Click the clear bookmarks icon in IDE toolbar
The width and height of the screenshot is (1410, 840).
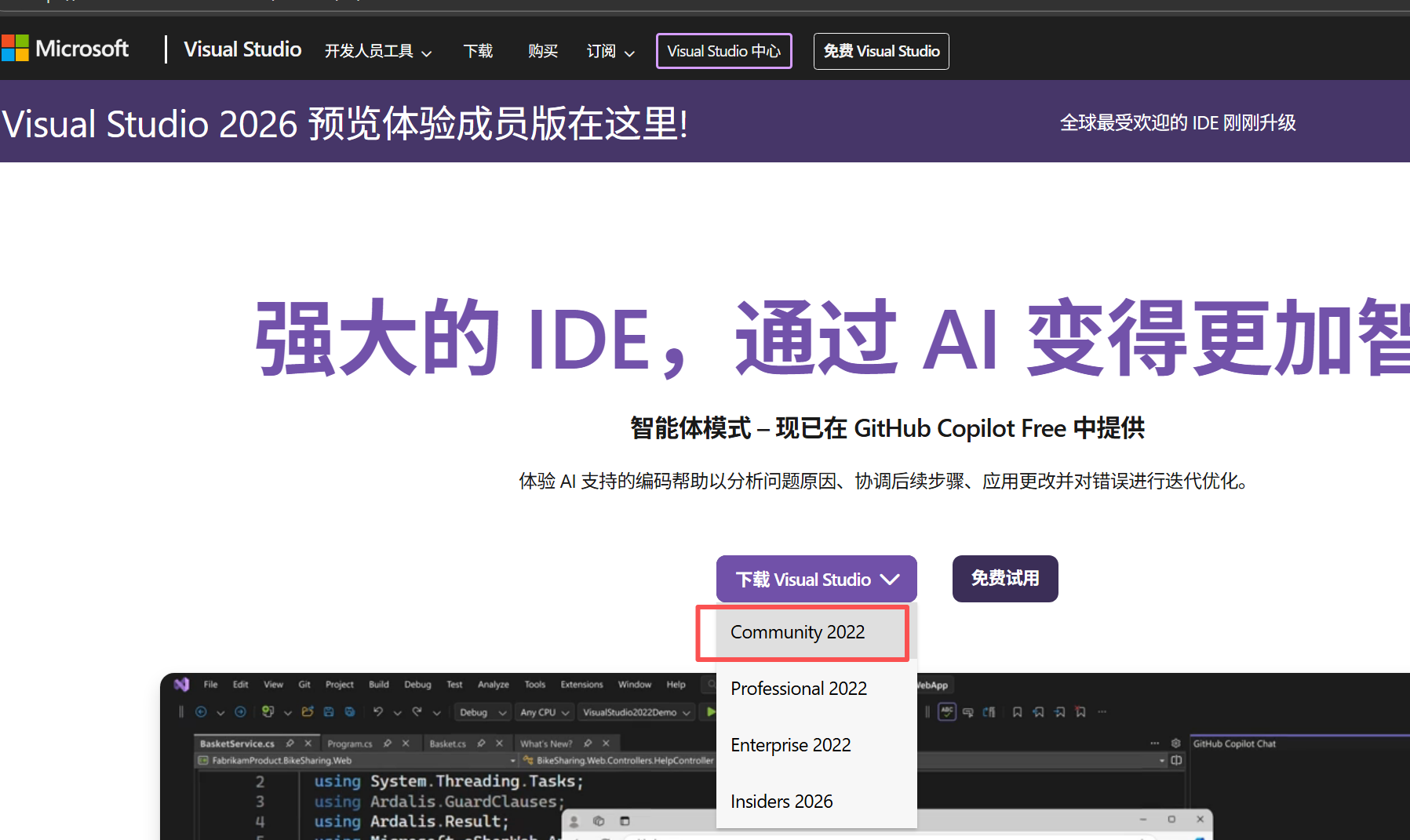[x=1080, y=712]
